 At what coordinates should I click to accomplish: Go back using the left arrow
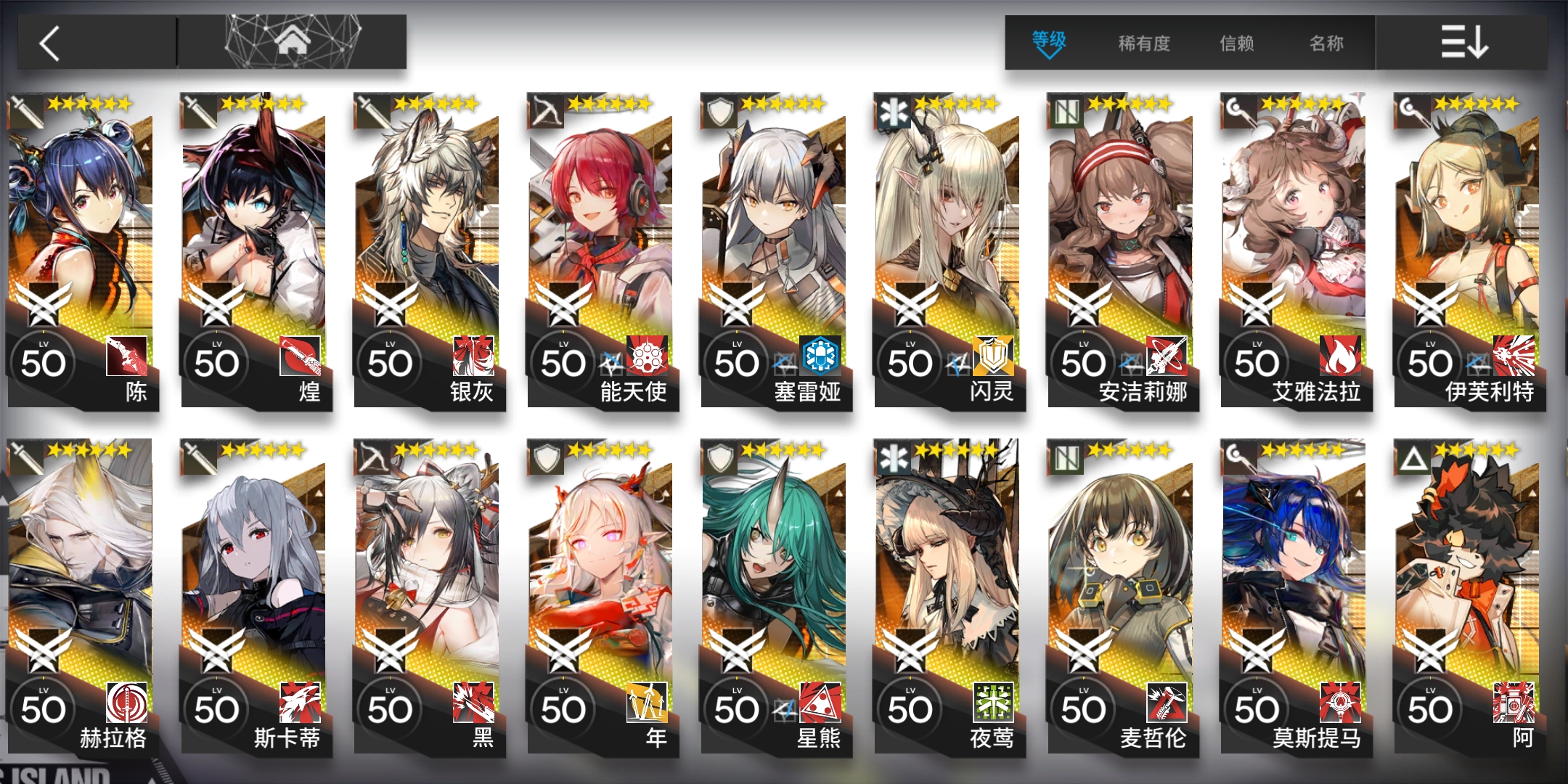(x=49, y=44)
